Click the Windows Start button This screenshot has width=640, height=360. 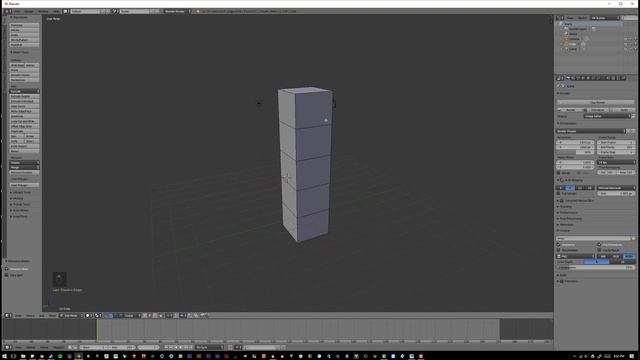click(x=4, y=356)
